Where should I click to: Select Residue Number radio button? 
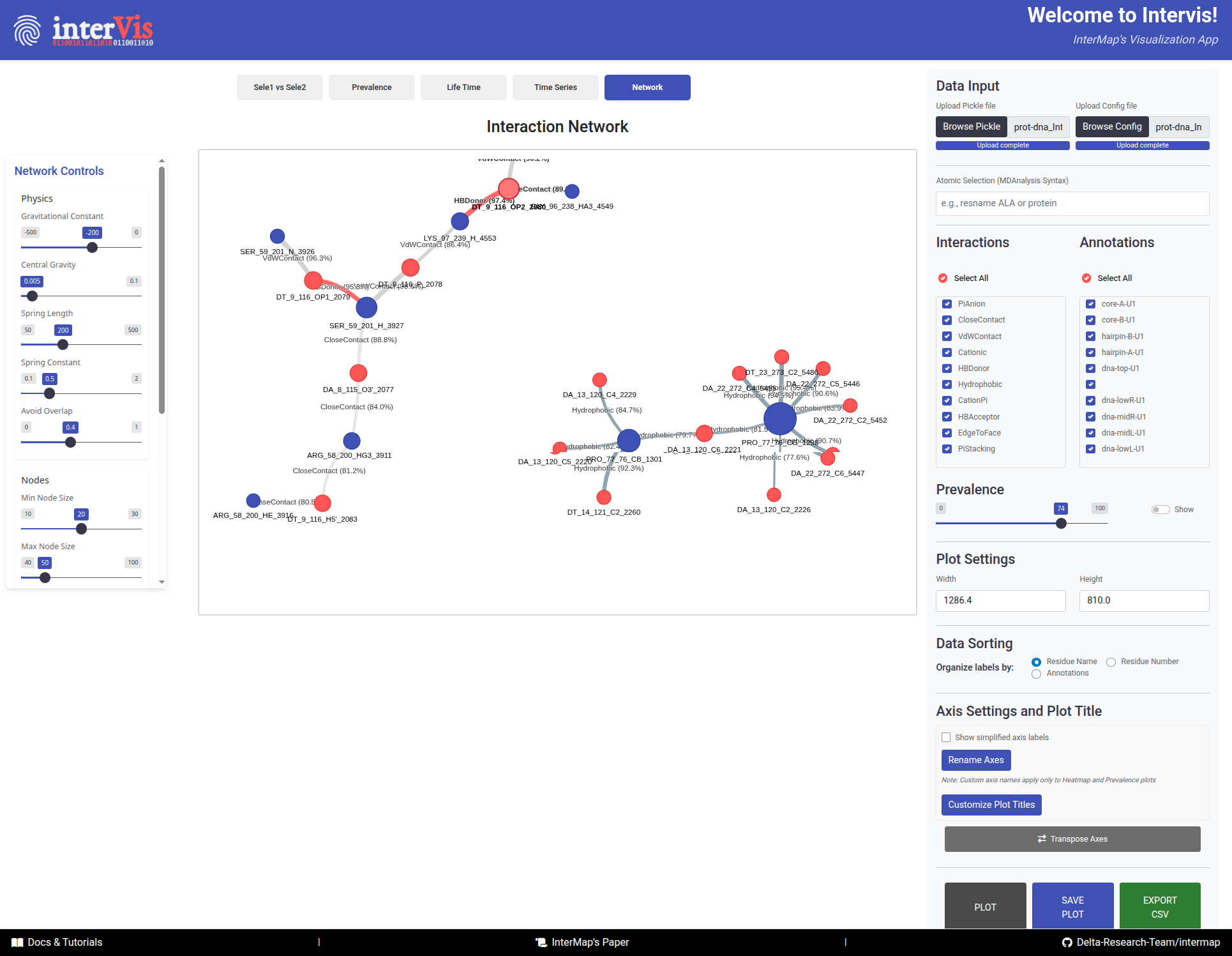tap(1111, 662)
